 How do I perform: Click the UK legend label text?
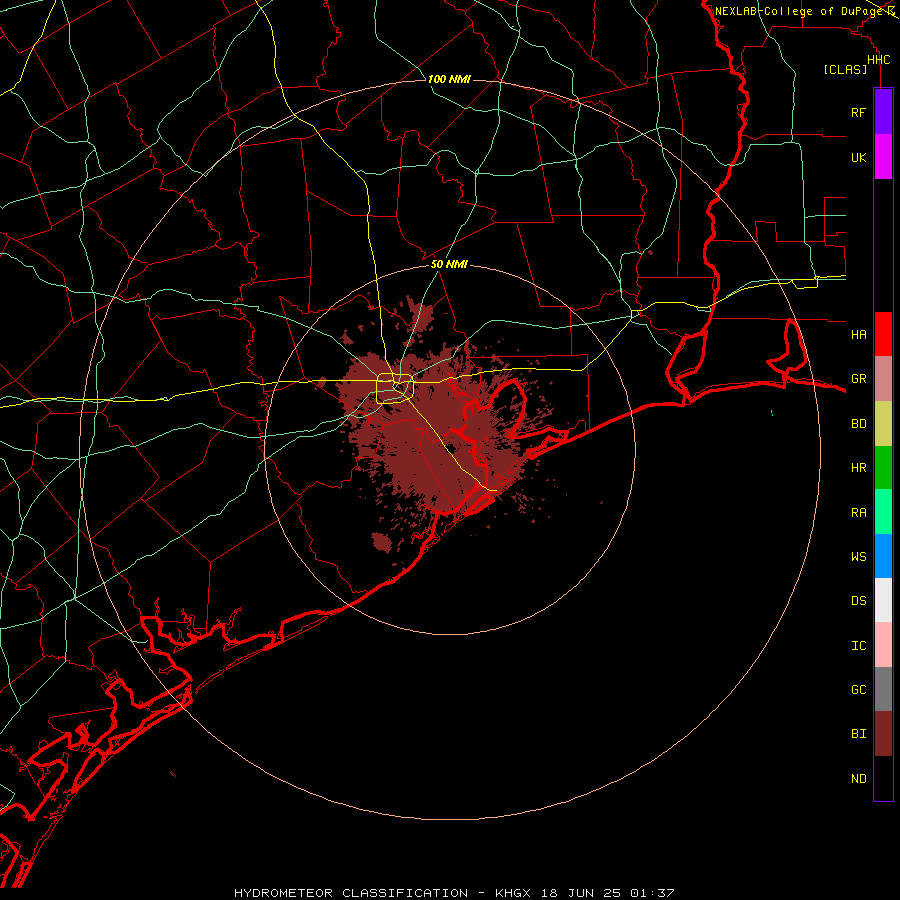858,157
